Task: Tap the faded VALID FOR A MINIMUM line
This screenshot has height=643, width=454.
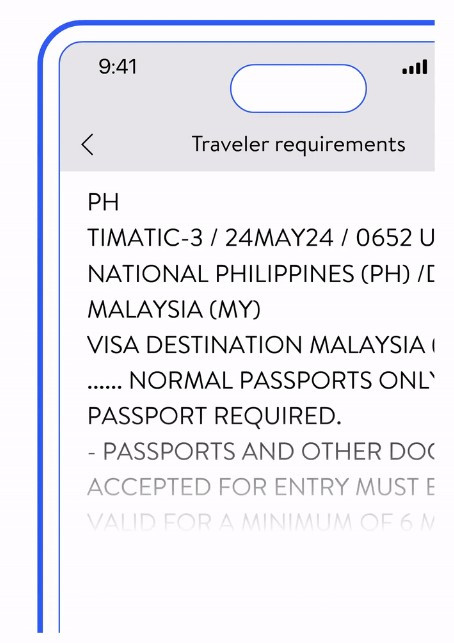Action: tap(261, 522)
